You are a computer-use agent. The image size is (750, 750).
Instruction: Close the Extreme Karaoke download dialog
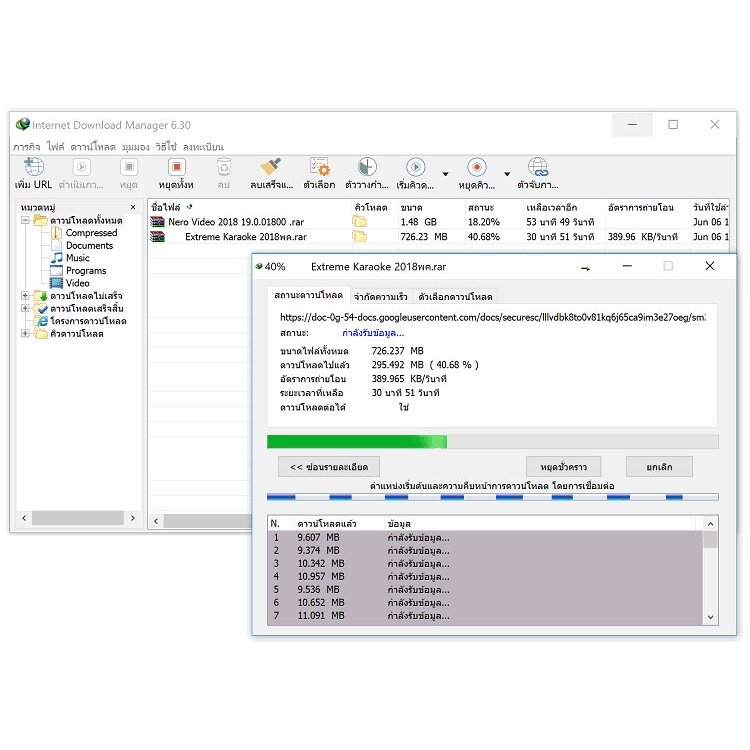[x=710, y=266]
